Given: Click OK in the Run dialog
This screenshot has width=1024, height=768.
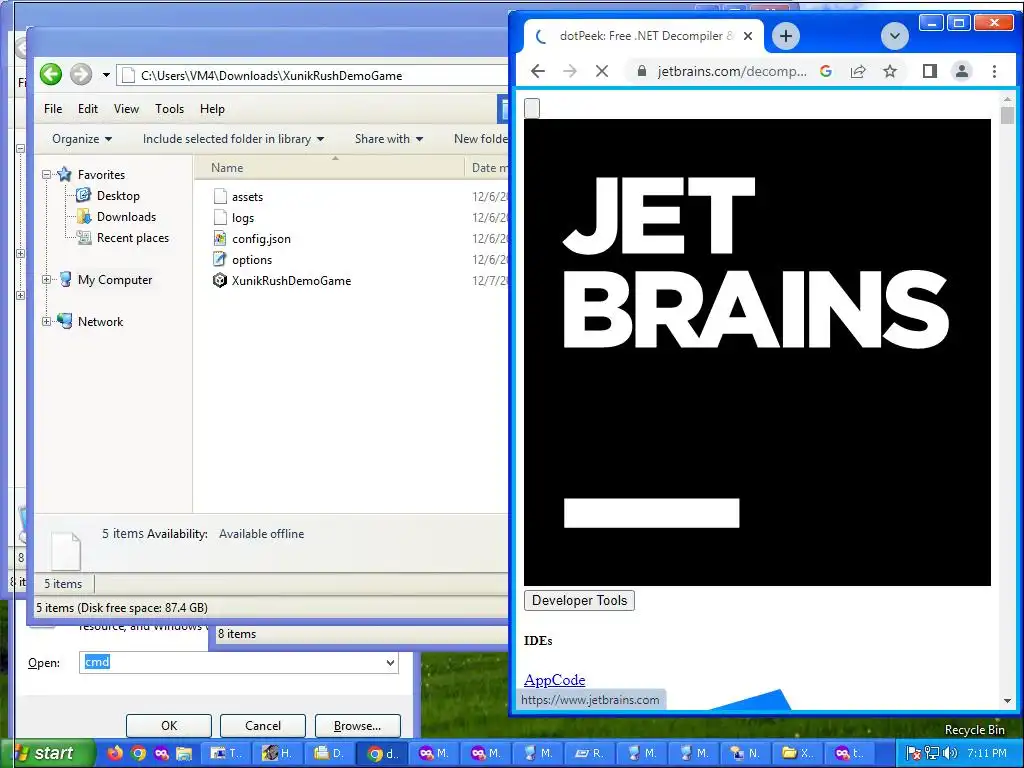Looking at the screenshot, I should pos(169,726).
